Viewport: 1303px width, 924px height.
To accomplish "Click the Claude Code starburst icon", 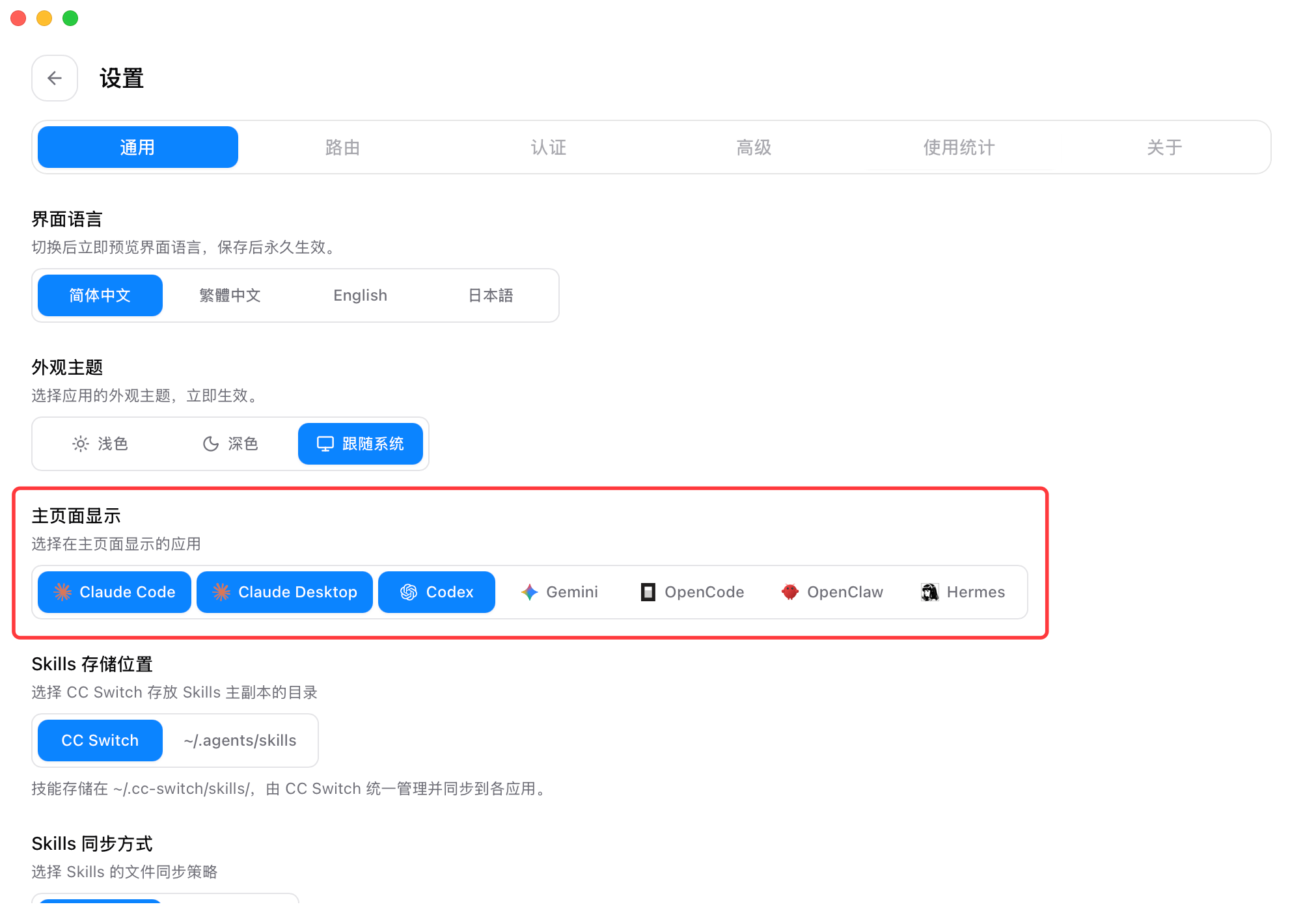I will [x=62, y=592].
